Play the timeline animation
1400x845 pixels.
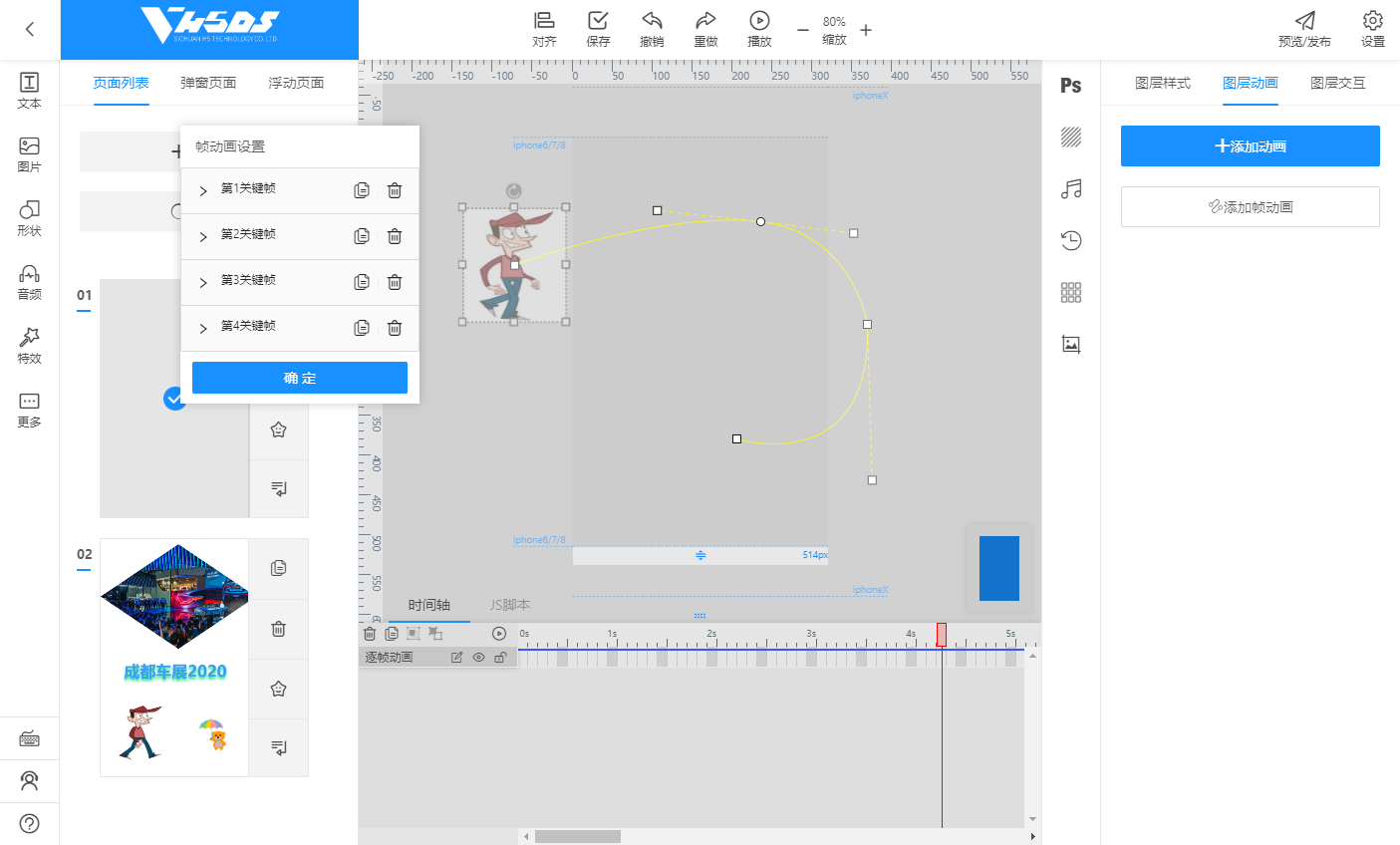[x=499, y=634]
